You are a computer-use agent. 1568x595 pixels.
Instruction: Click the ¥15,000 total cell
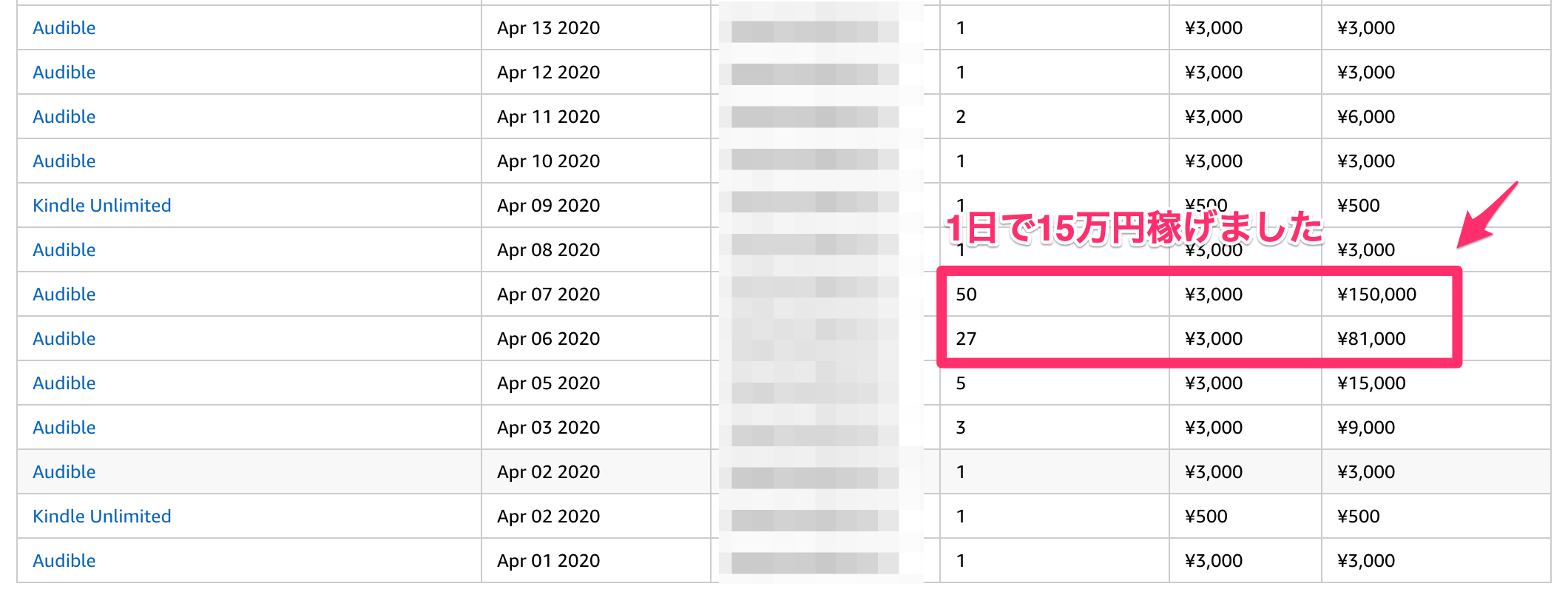(x=1371, y=383)
